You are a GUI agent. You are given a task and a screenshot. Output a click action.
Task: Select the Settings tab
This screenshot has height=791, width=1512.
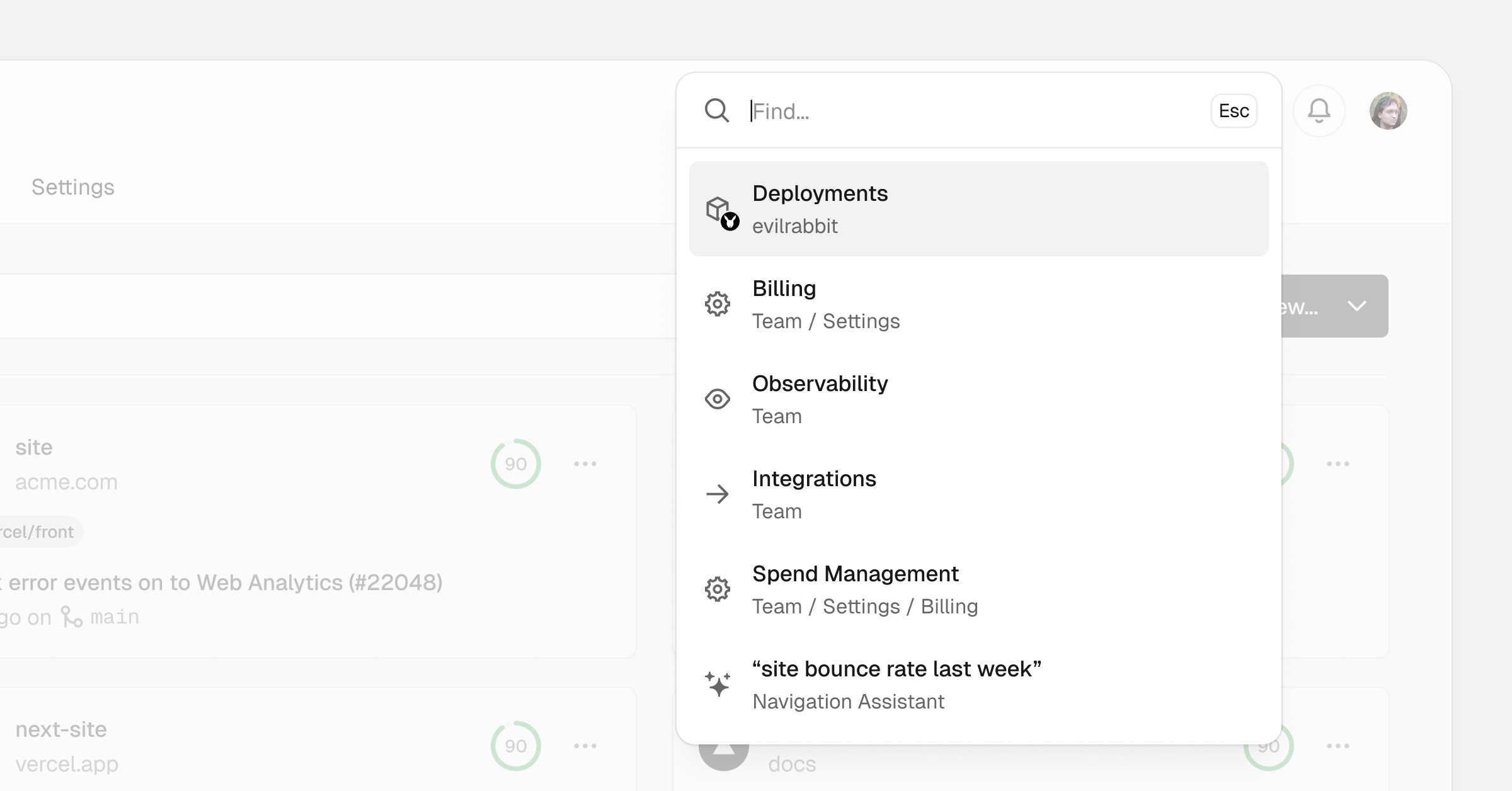click(73, 186)
